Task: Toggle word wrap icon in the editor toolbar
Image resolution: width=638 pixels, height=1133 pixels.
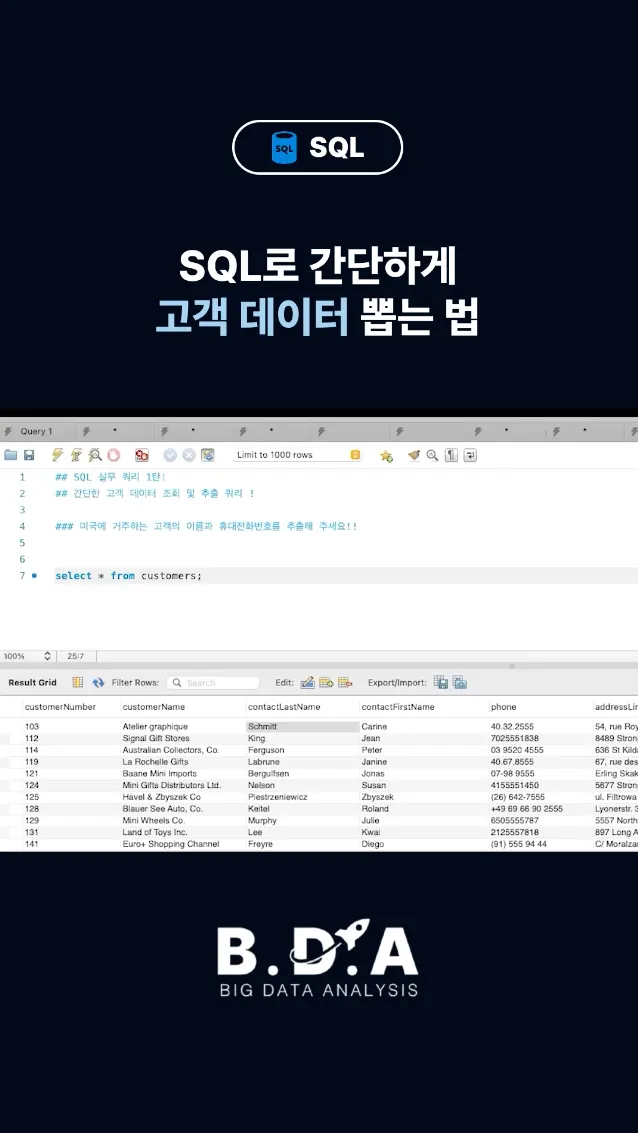Action: click(470, 455)
